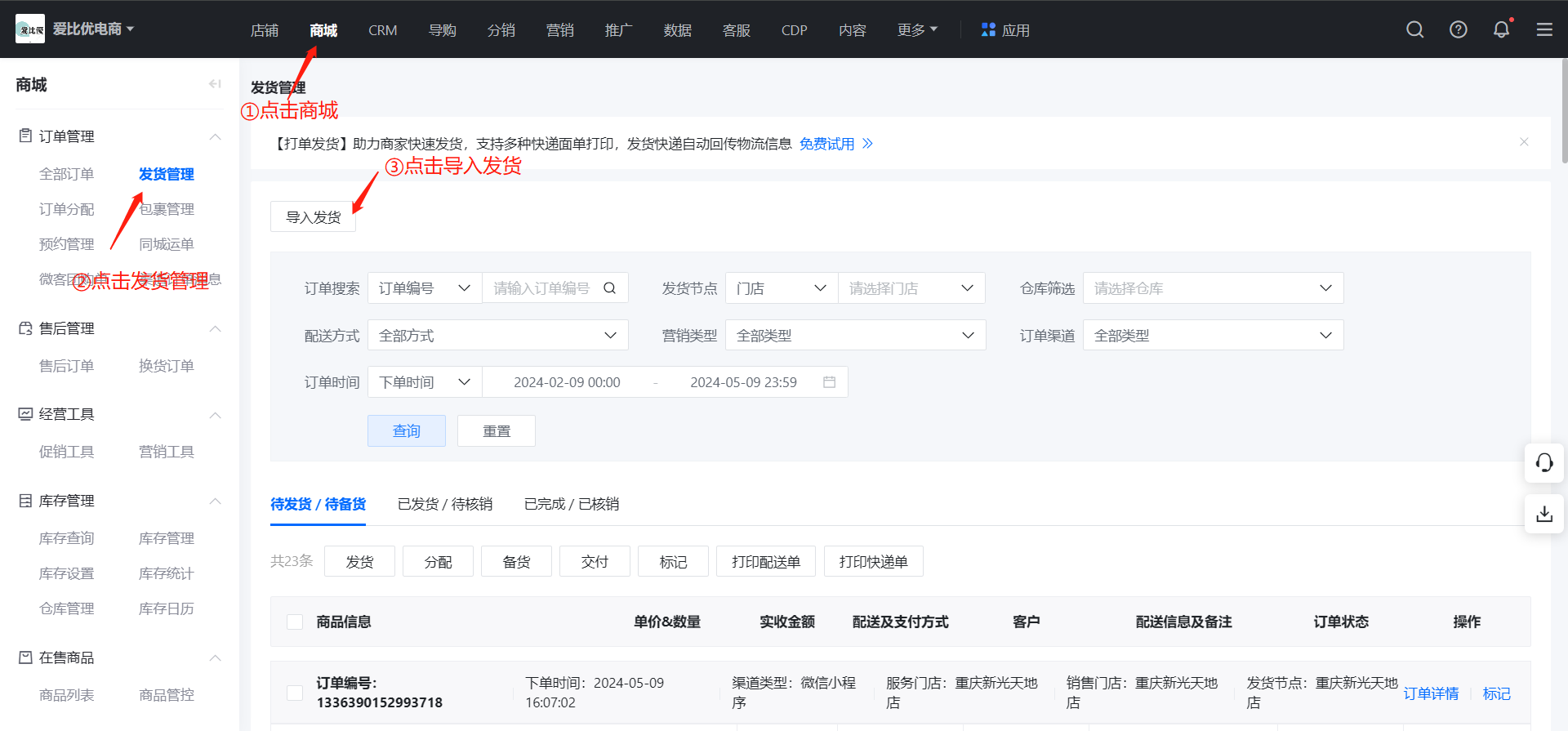Open the 免费试用 link
Screen dimensions: 1568x731
tap(826, 144)
